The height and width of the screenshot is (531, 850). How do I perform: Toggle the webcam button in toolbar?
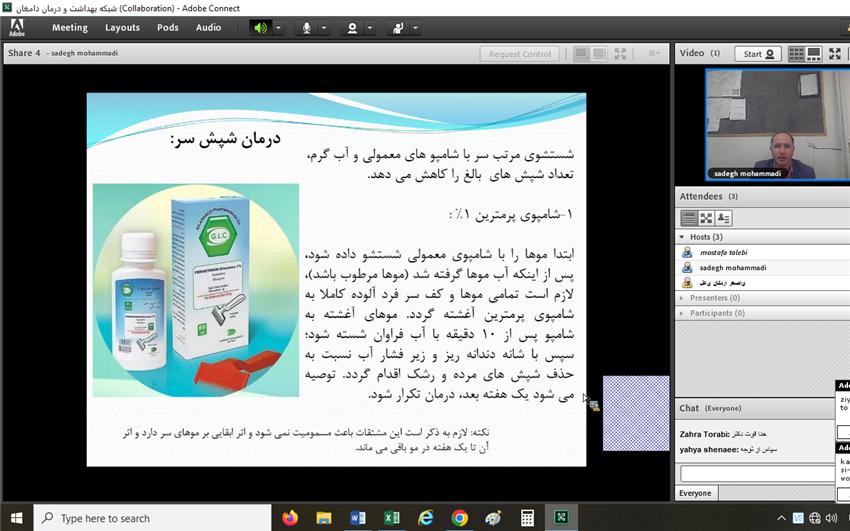(x=352, y=28)
